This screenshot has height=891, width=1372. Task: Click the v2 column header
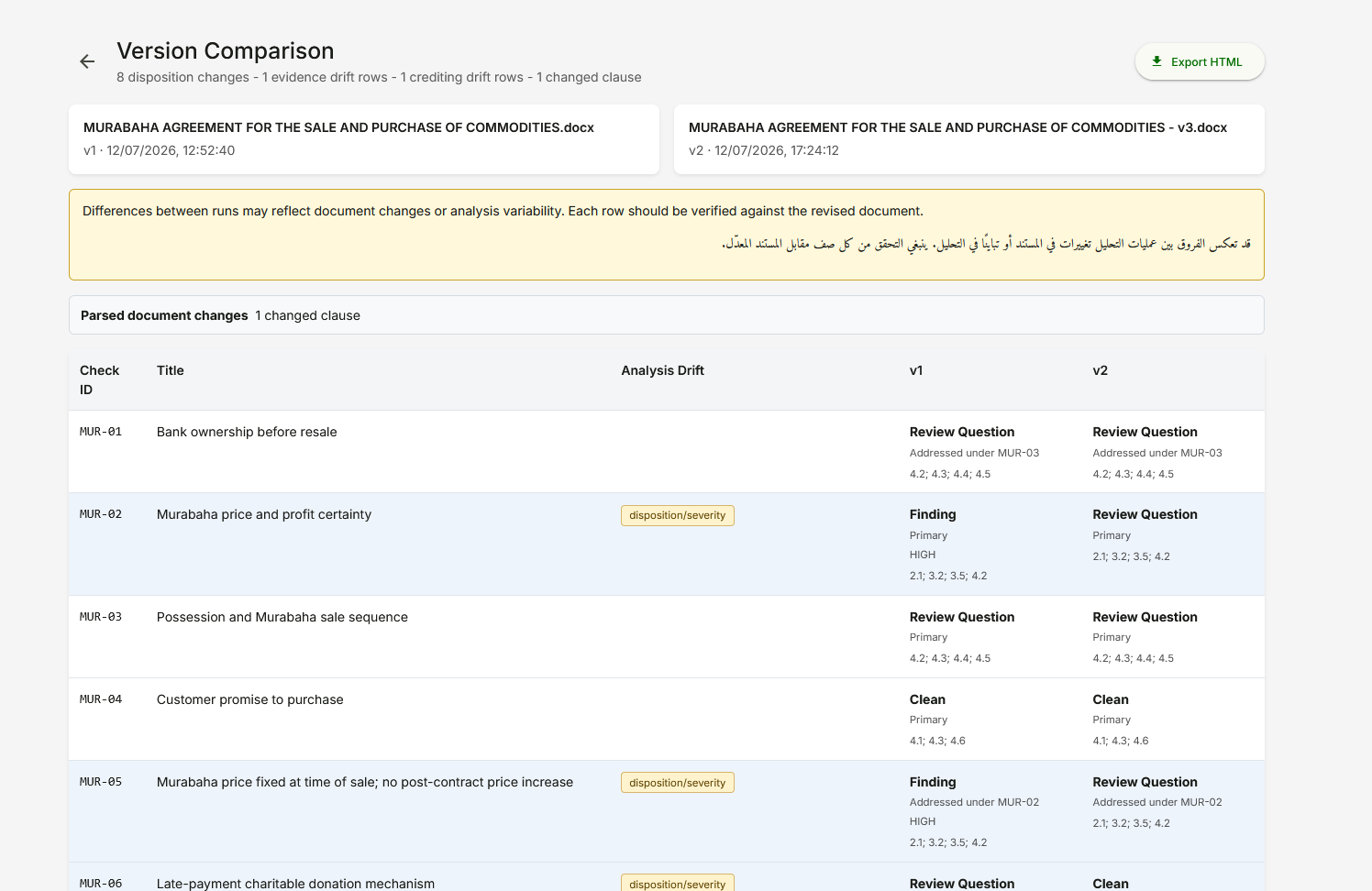click(1101, 370)
